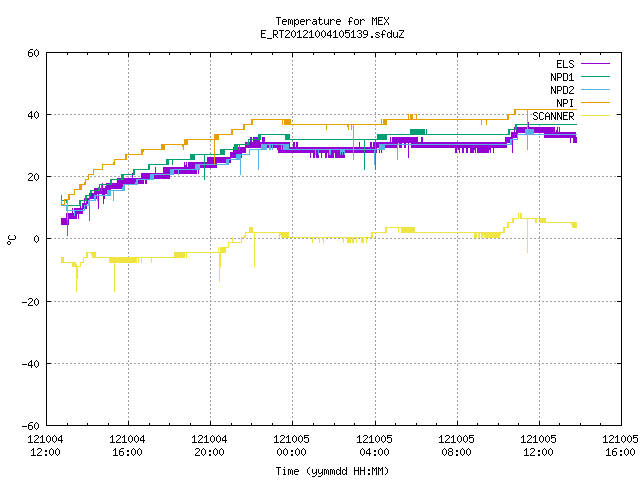Click the x-axis tick label 121005 04:00
This screenshot has width=640, height=480.
coord(374,446)
